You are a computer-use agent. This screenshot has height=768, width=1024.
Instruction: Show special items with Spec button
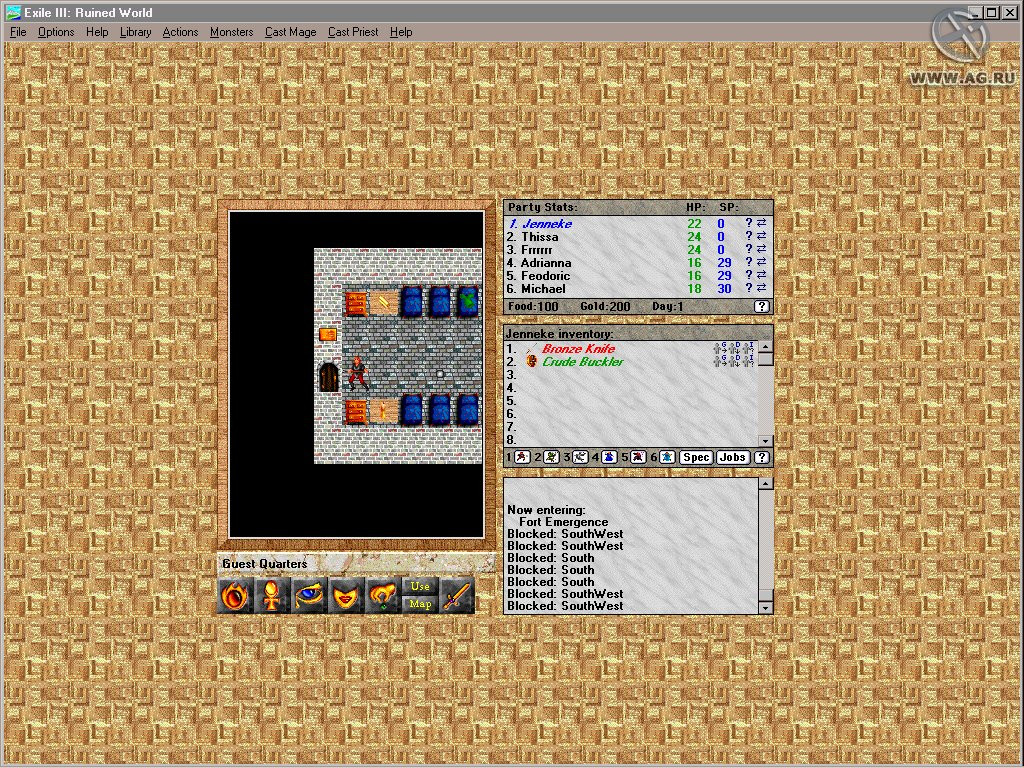pos(696,457)
